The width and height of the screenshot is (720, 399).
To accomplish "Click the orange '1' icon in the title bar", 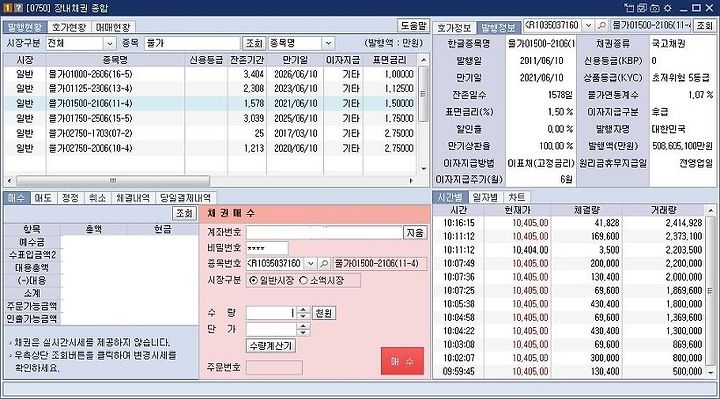I will [x=7, y=8].
